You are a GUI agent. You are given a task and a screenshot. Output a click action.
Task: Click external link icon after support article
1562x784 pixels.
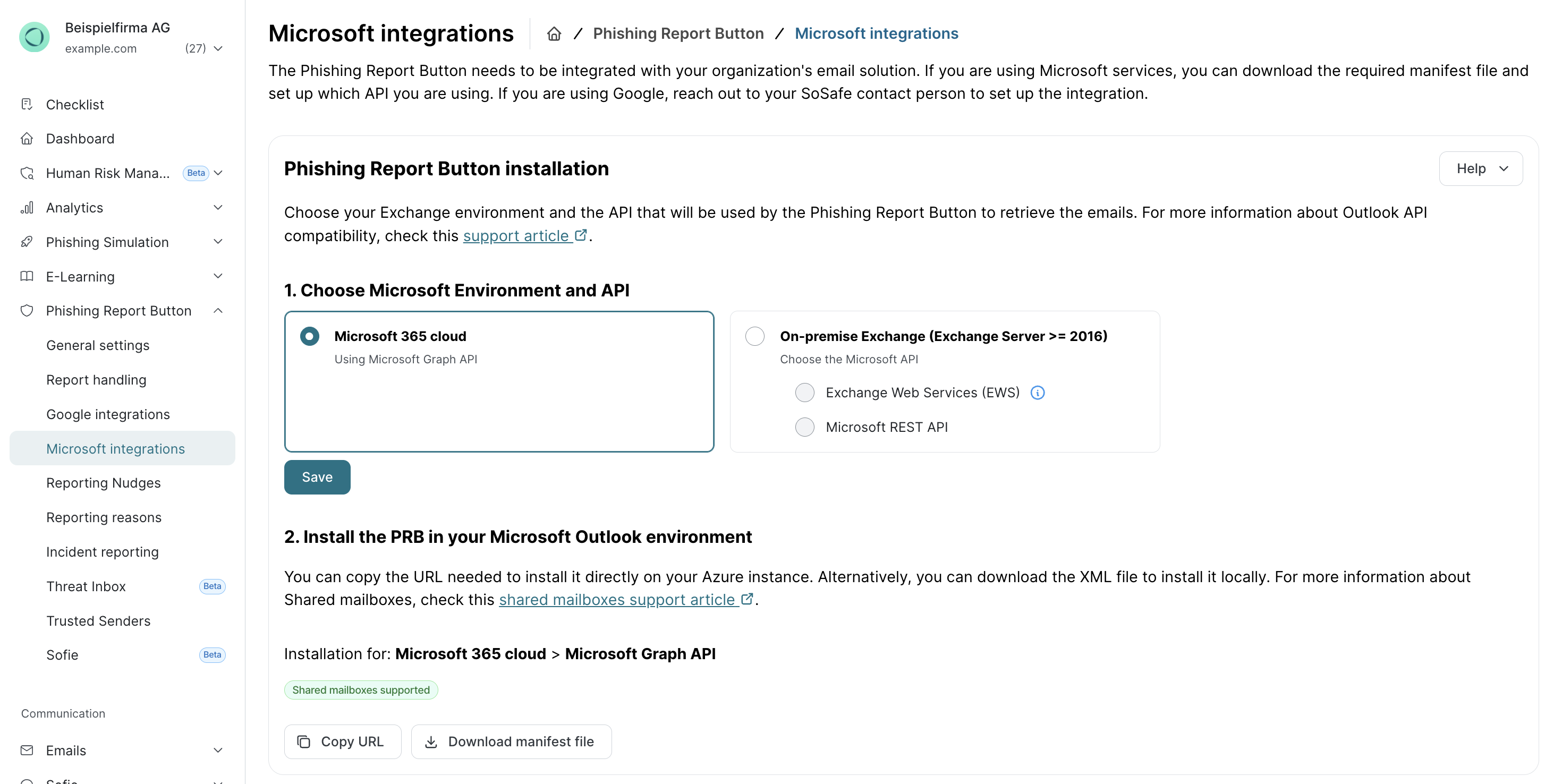580,235
